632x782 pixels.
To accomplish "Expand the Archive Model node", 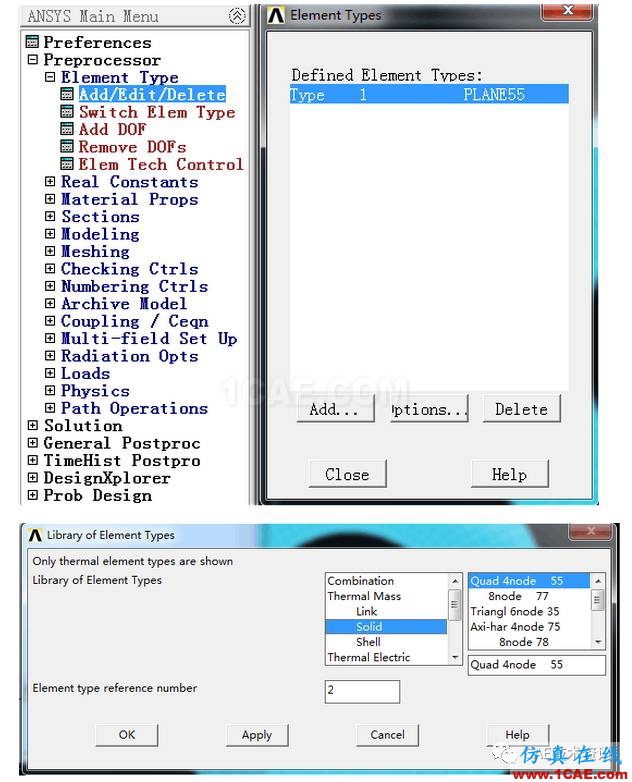I will point(50,303).
